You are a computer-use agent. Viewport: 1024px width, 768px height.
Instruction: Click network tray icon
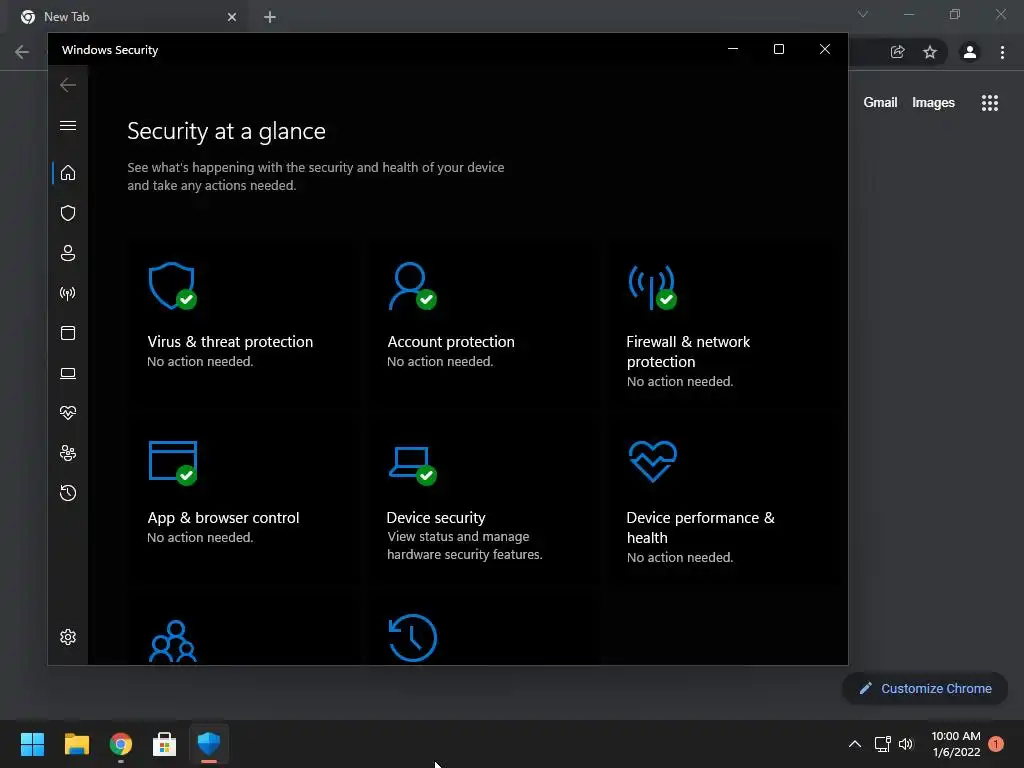click(882, 744)
